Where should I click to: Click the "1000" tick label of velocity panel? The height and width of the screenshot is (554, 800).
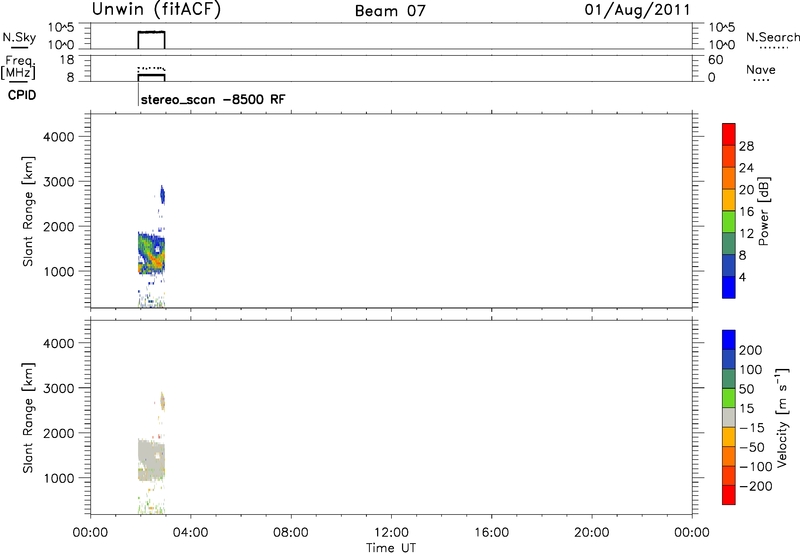[x=58, y=478]
